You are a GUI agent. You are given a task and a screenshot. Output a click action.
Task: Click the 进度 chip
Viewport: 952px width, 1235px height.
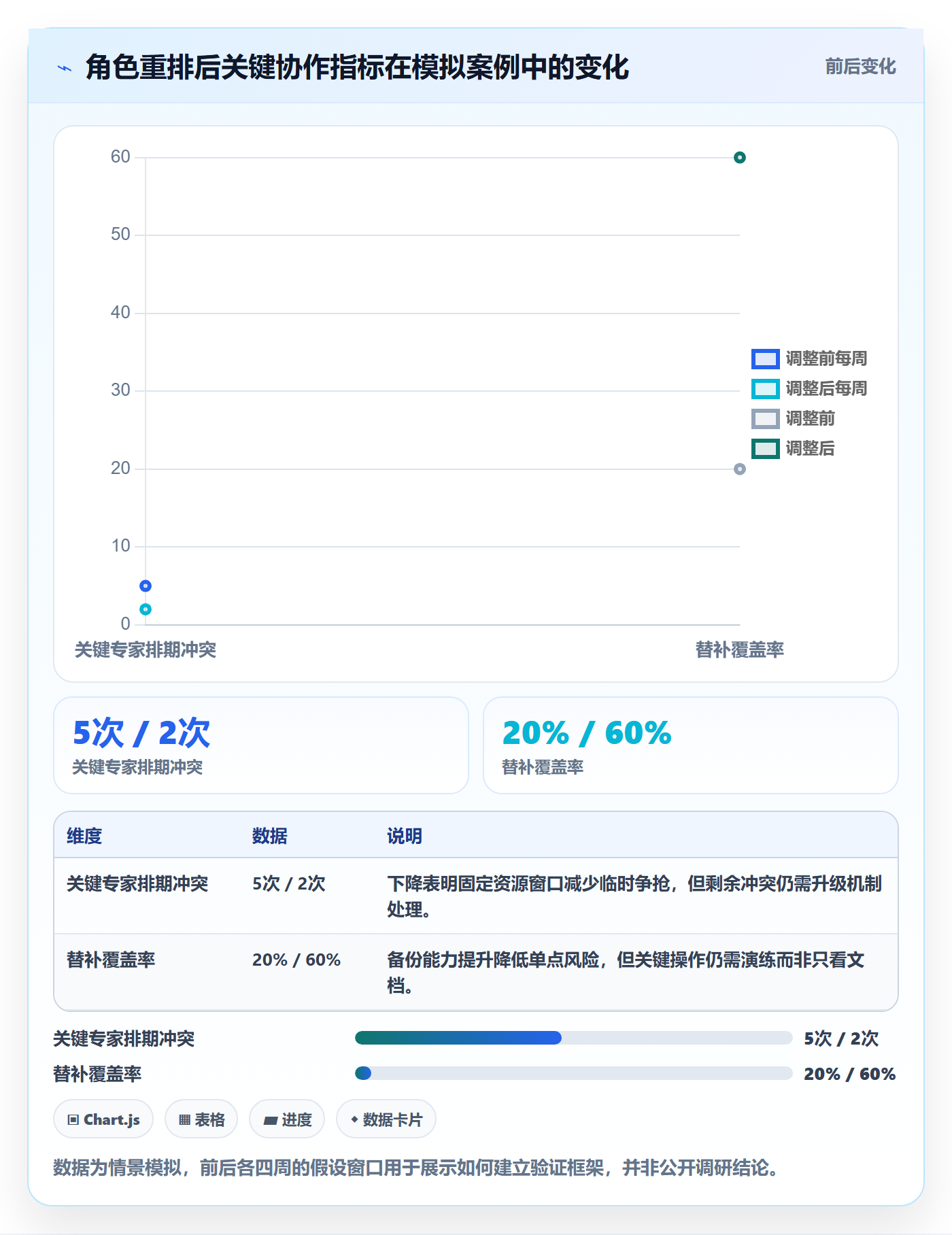(287, 1119)
